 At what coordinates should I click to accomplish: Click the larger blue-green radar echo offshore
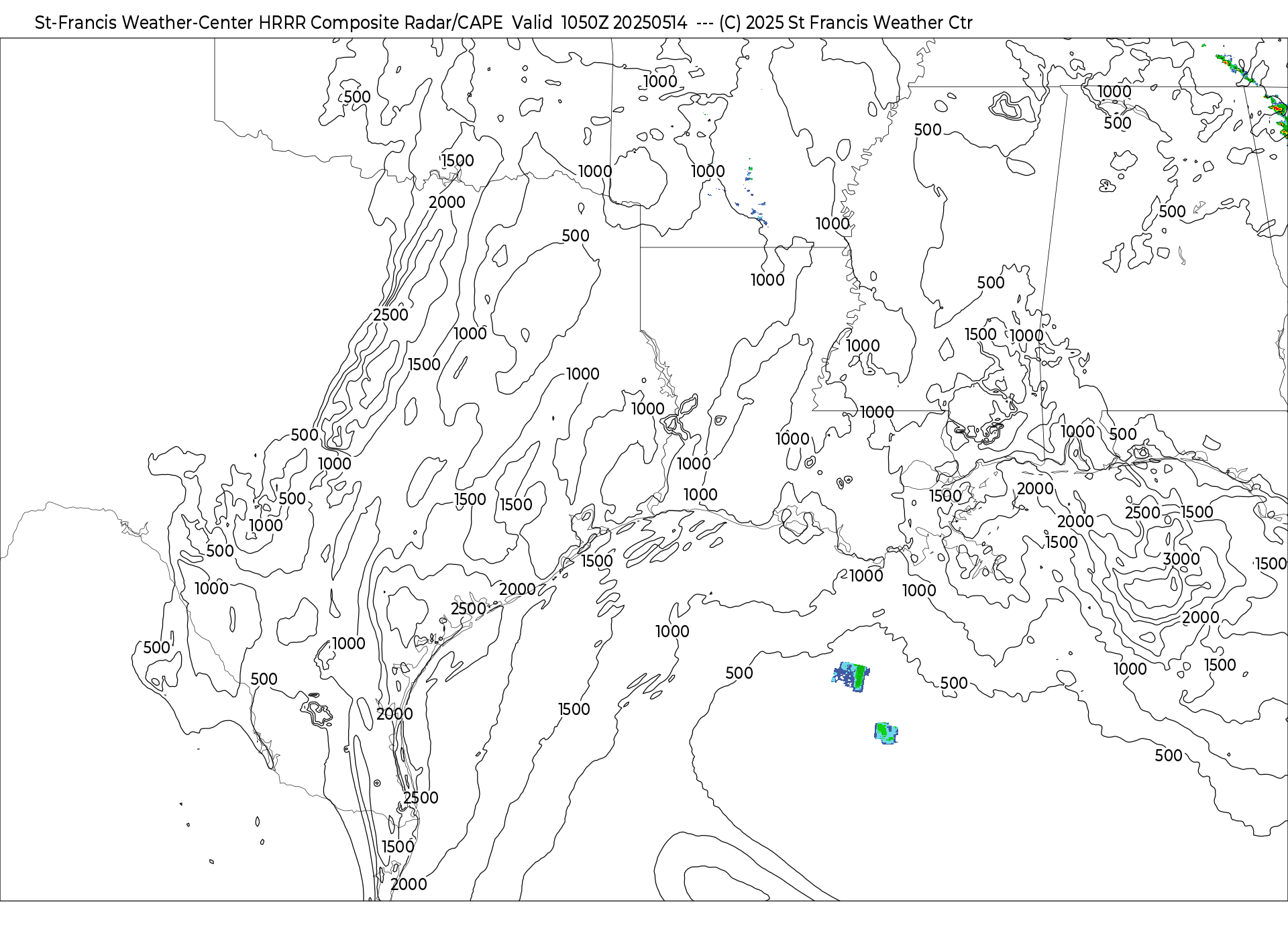coord(851,677)
